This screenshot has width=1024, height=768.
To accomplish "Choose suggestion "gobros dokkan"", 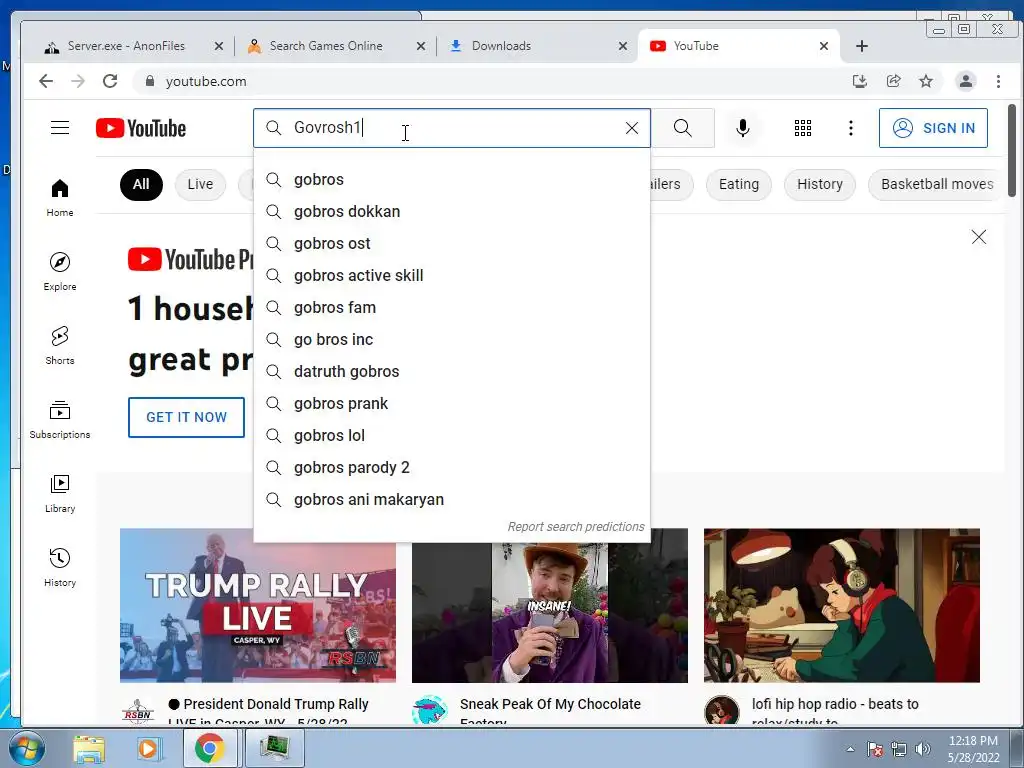I will 452,212.
